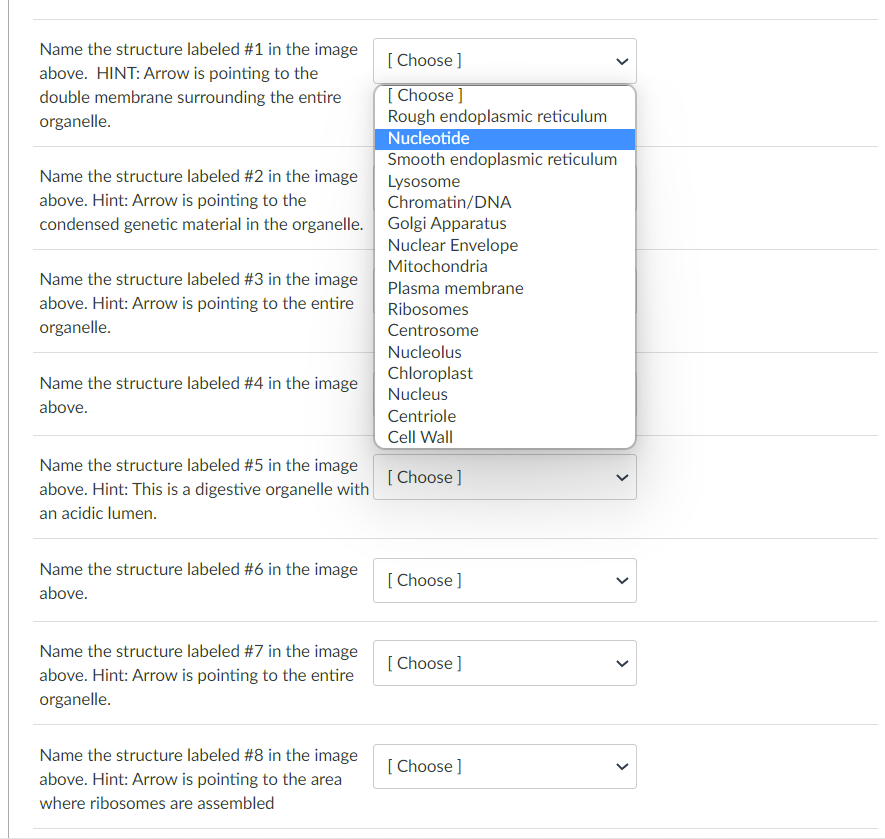This screenshot has width=885, height=839.
Task: Click the question #4 prompt text
Action: pyautogui.click(x=199, y=395)
